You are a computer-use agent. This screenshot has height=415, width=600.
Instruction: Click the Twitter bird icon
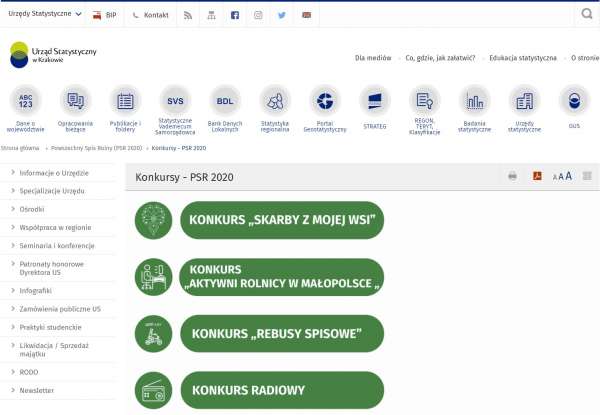tap(282, 15)
